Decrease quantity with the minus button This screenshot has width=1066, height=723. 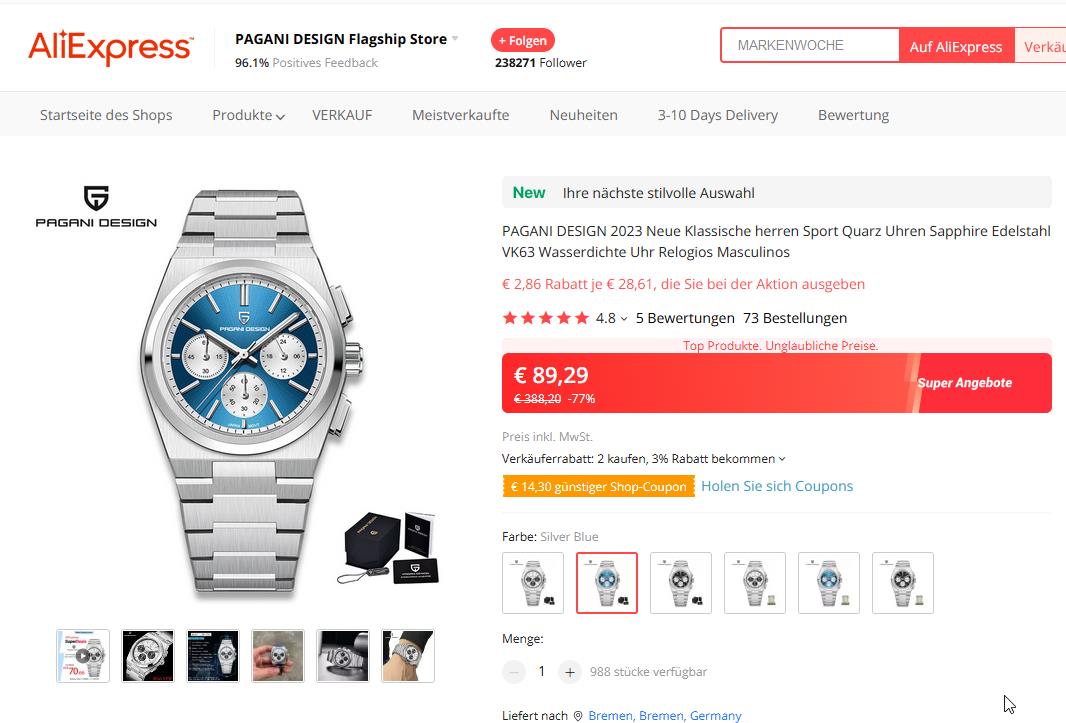(514, 672)
